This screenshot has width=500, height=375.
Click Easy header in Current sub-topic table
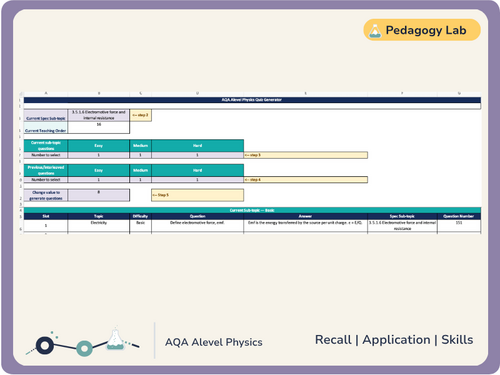pos(99,146)
